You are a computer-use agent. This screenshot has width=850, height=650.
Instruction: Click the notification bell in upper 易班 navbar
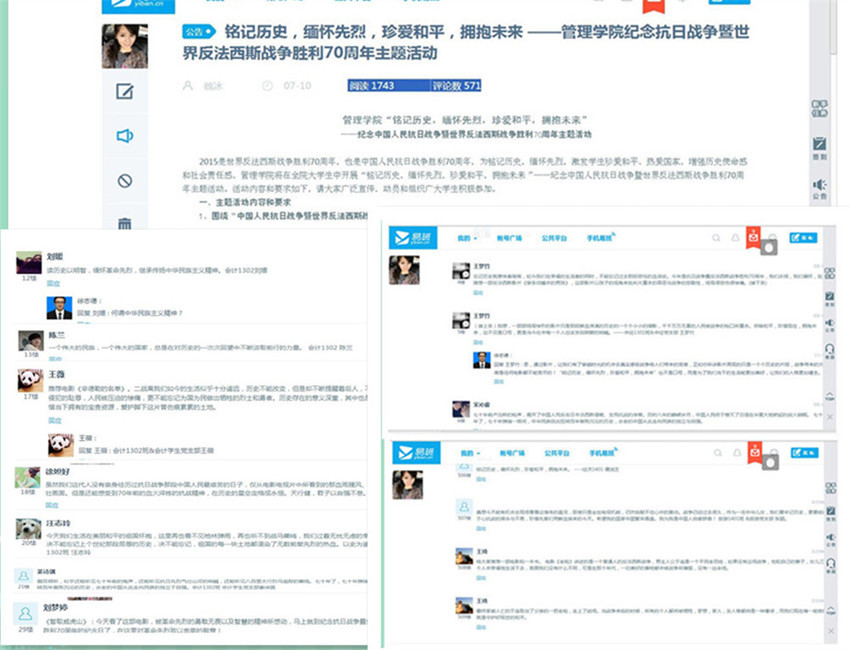click(735, 239)
